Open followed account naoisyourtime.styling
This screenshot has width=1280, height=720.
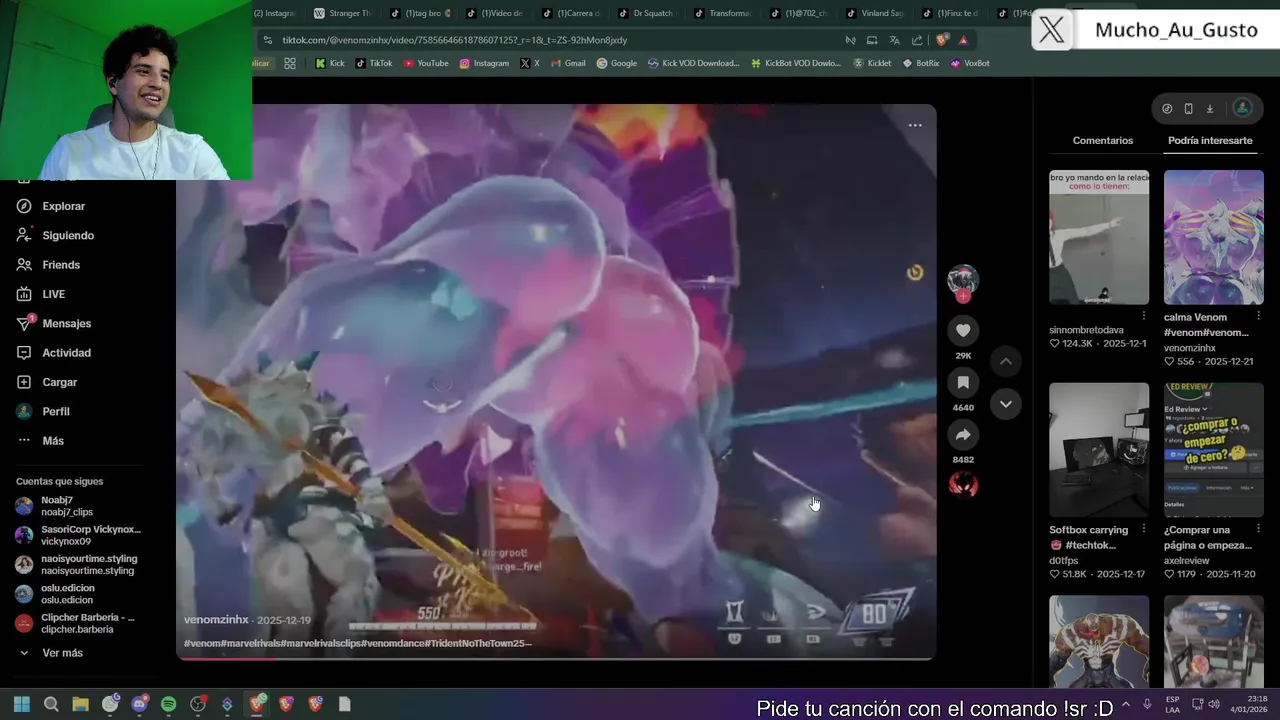point(76,565)
